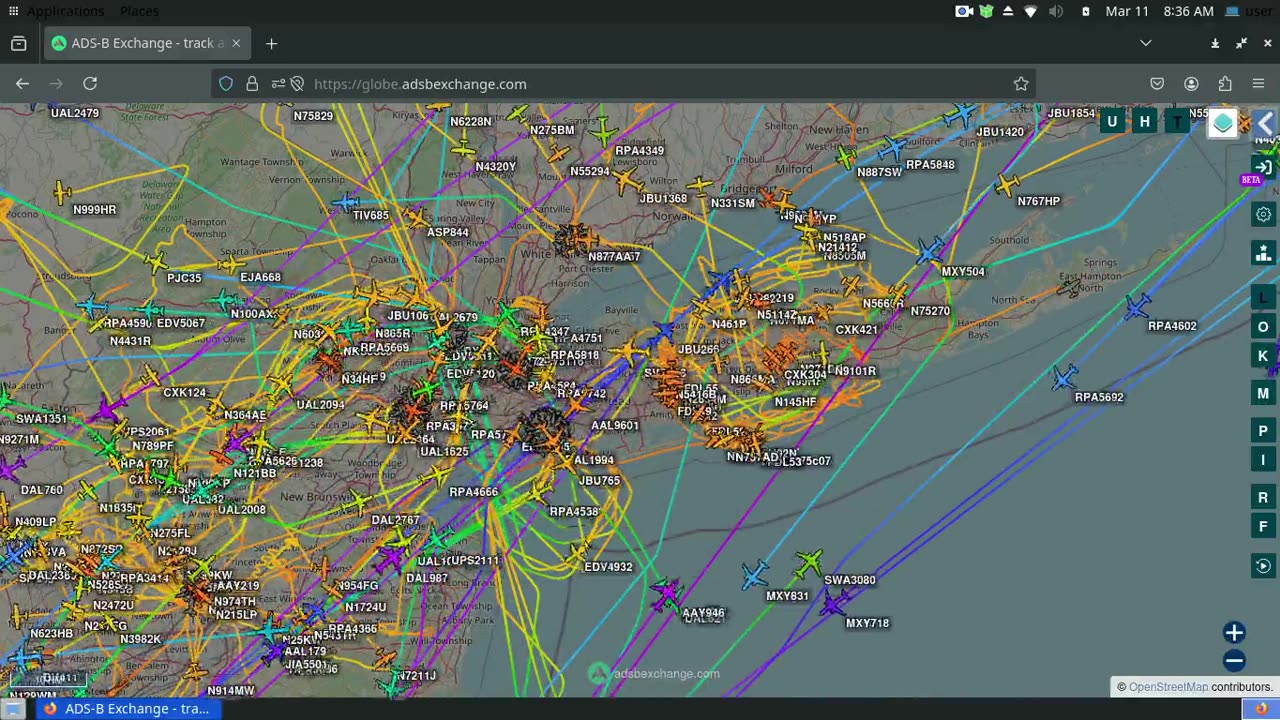The height and width of the screenshot is (720, 1280).
Task: Click the F filter option button
Action: 1263,526
